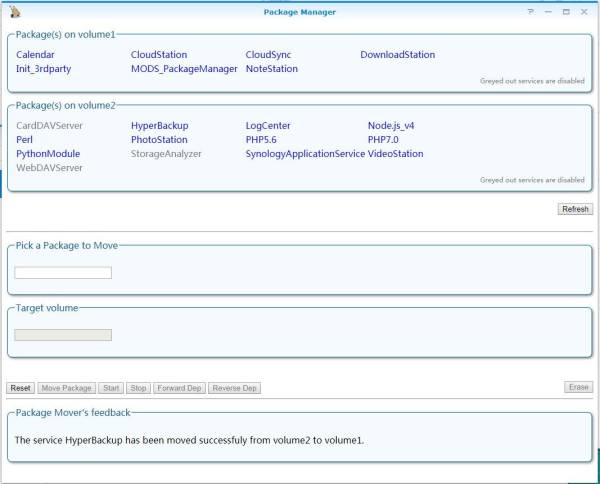Select the Perl package
Viewport: 600px width, 484px height.
tap(24, 140)
